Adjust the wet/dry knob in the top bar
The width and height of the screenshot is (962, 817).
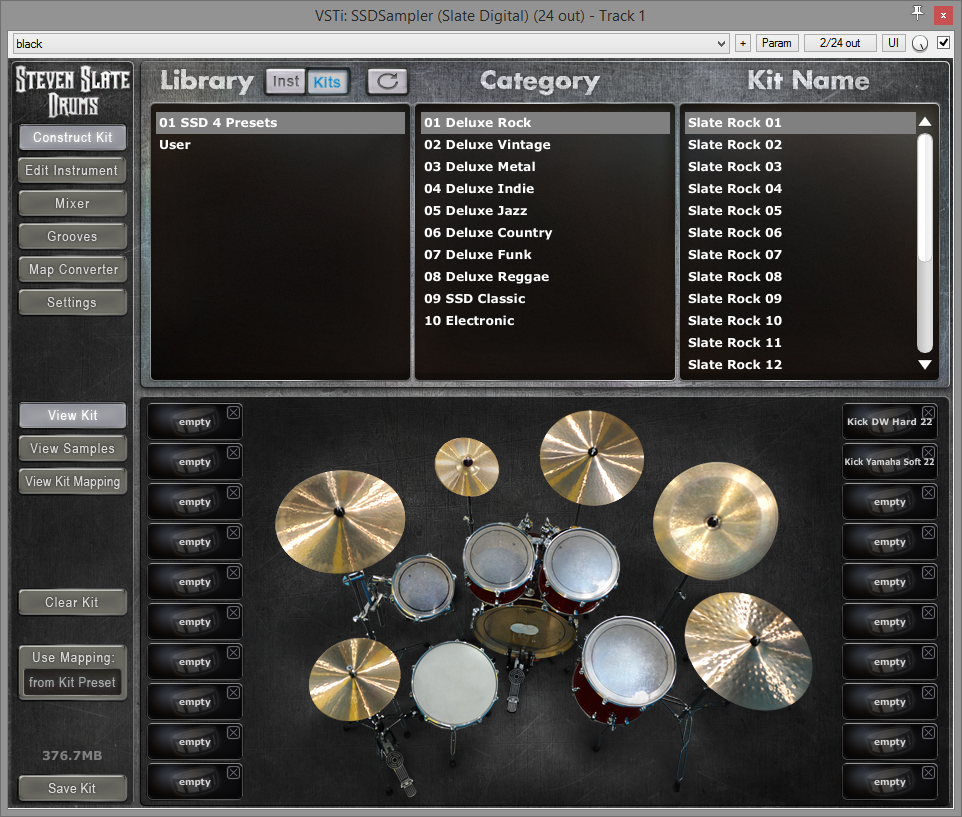[x=920, y=44]
